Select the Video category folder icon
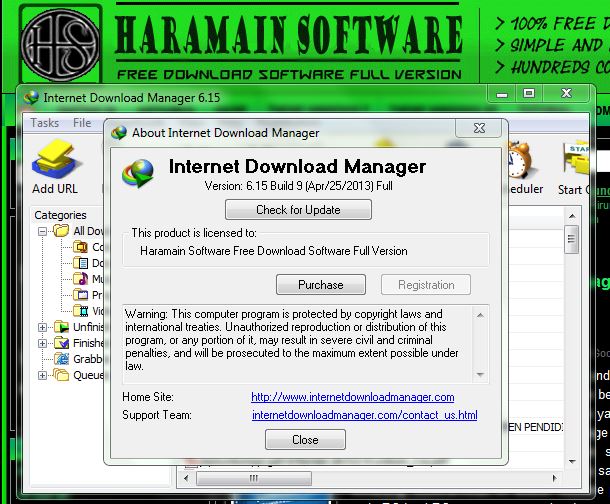 81,311
